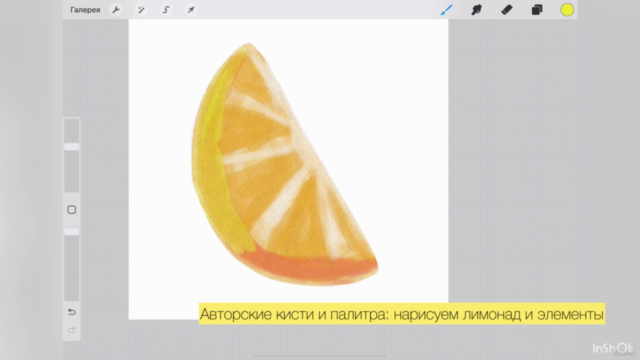
Task: Activate the Transform arrow tool
Action: [x=191, y=10]
